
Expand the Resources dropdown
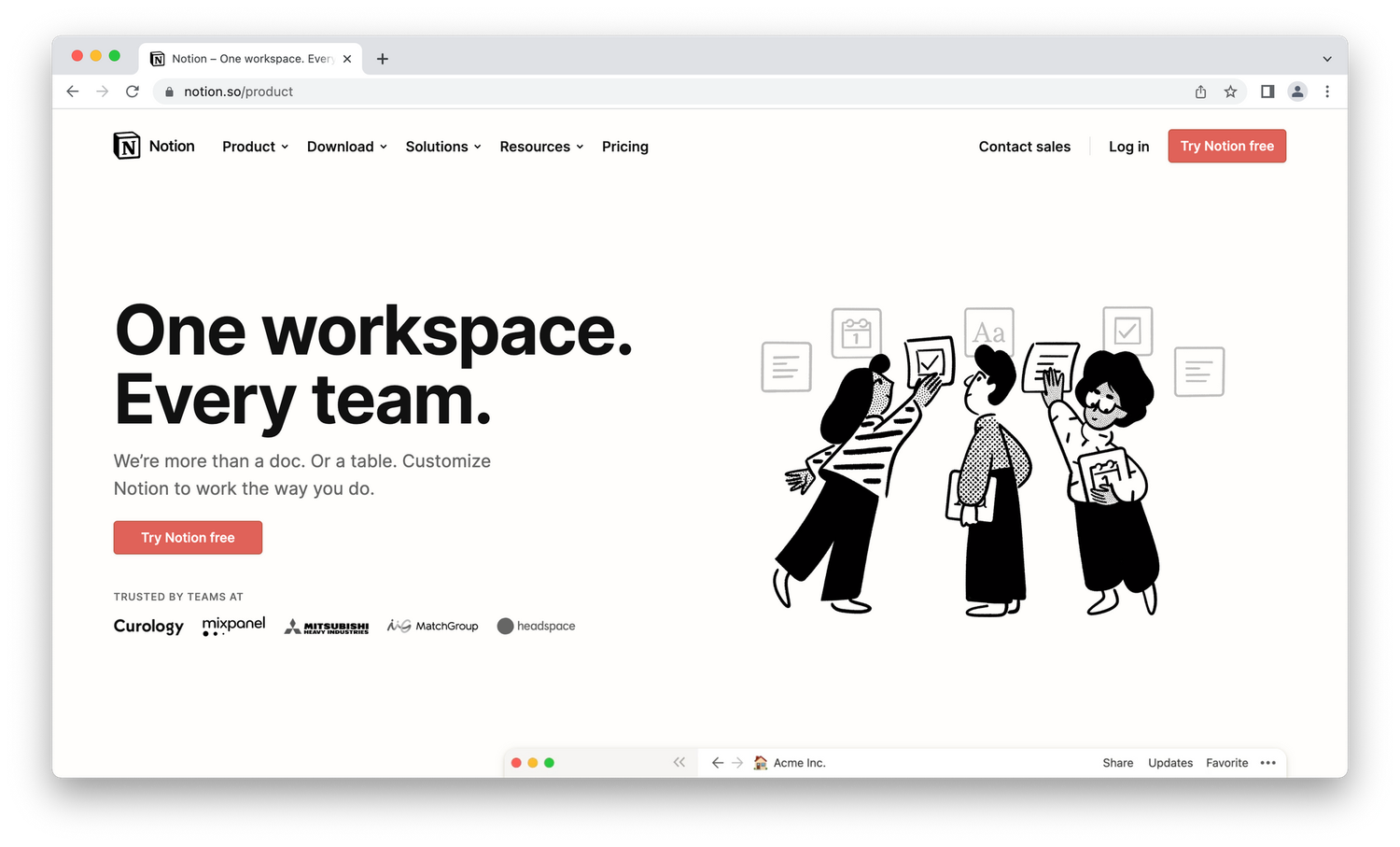(541, 147)
